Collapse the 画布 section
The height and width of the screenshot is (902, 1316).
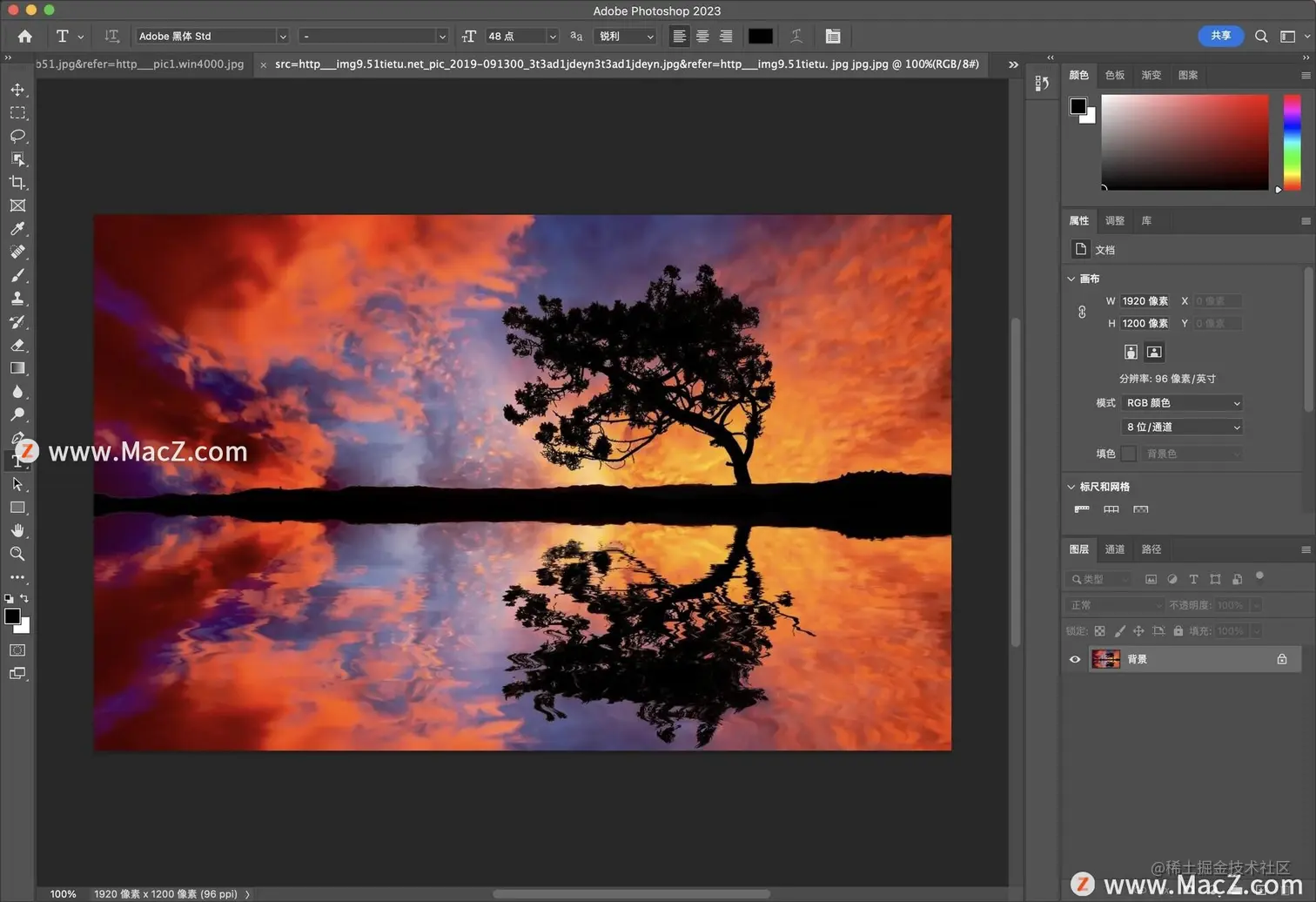1071,279
